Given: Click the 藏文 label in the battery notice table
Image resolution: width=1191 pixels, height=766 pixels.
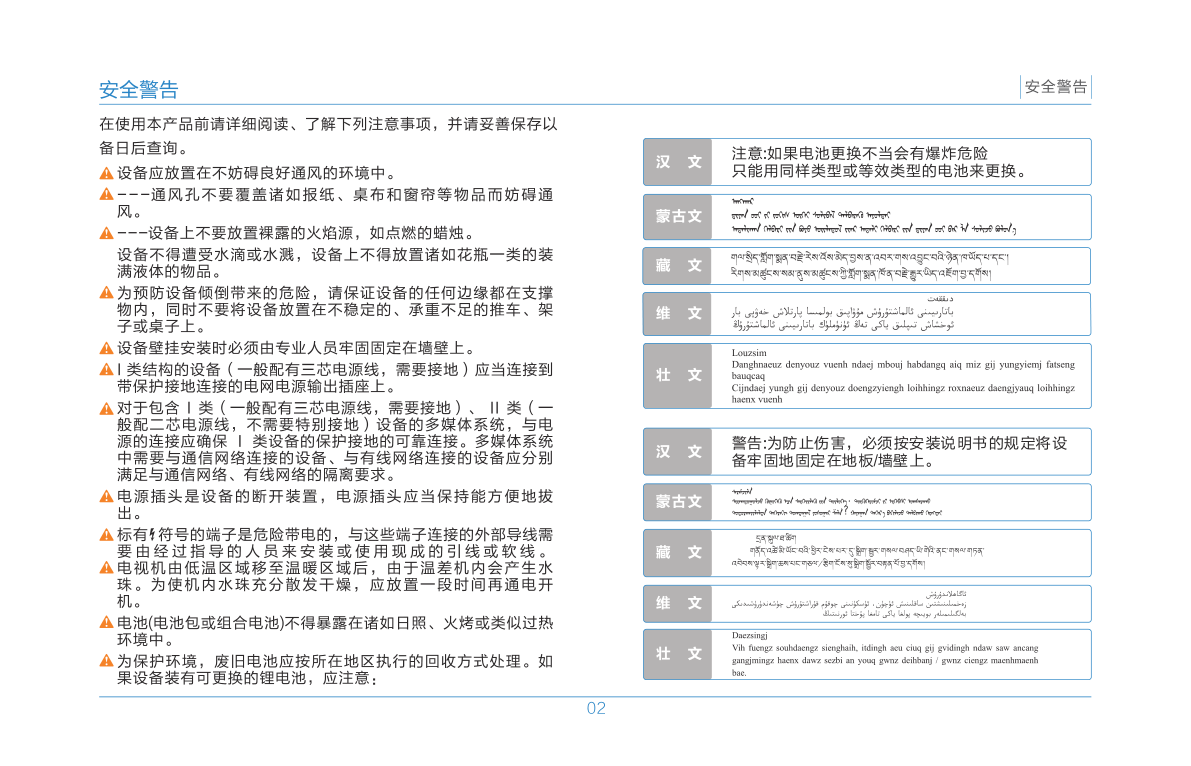Looking at the screenshot, I should tap(678, 266).
